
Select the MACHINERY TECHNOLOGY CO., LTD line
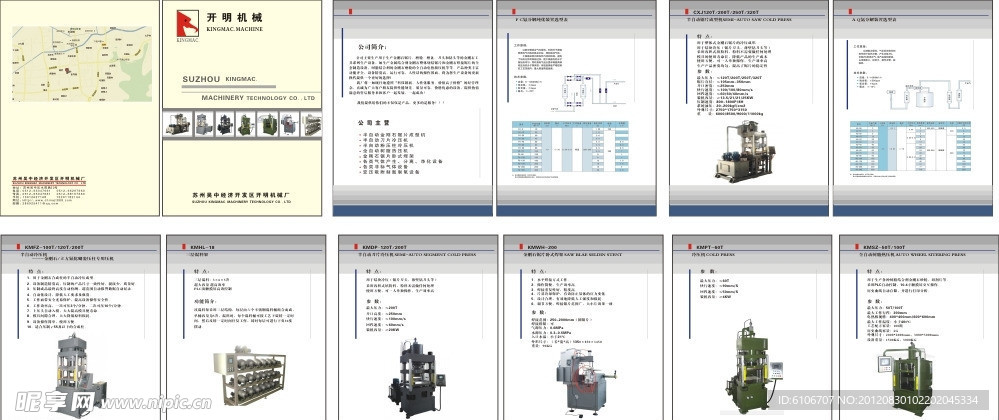point(258,98)
